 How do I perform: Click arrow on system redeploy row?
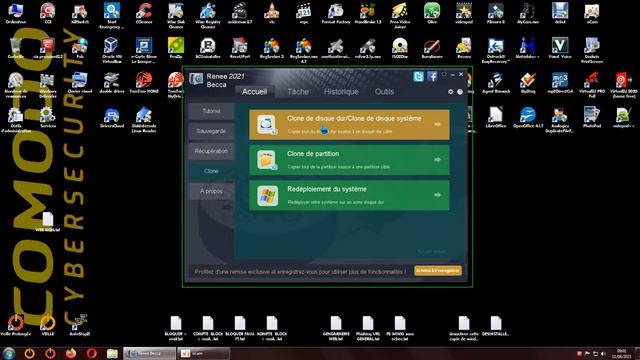click(x=437, y=195)
